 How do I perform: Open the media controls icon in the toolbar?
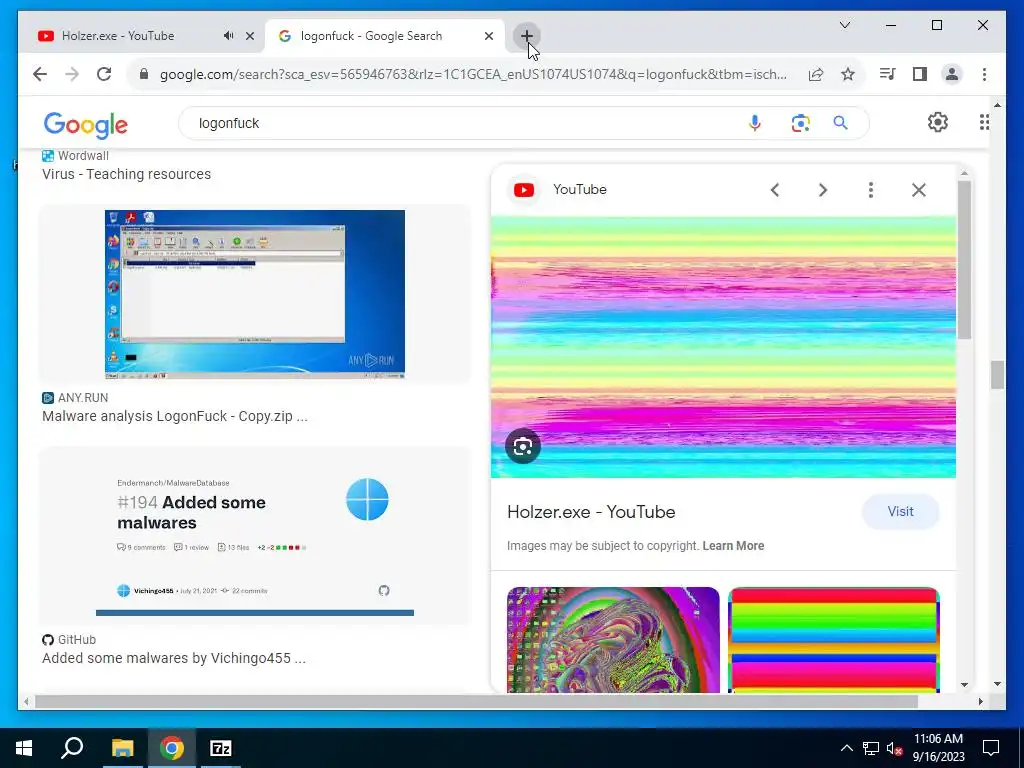click(x=887, y=74)
